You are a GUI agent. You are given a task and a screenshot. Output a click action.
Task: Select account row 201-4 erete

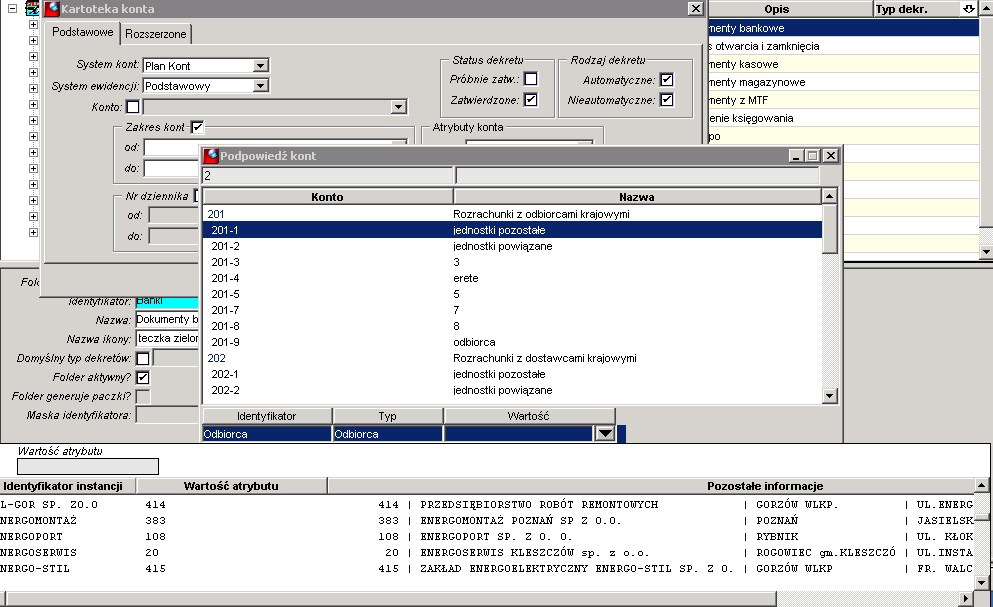(x=512, y=278)
